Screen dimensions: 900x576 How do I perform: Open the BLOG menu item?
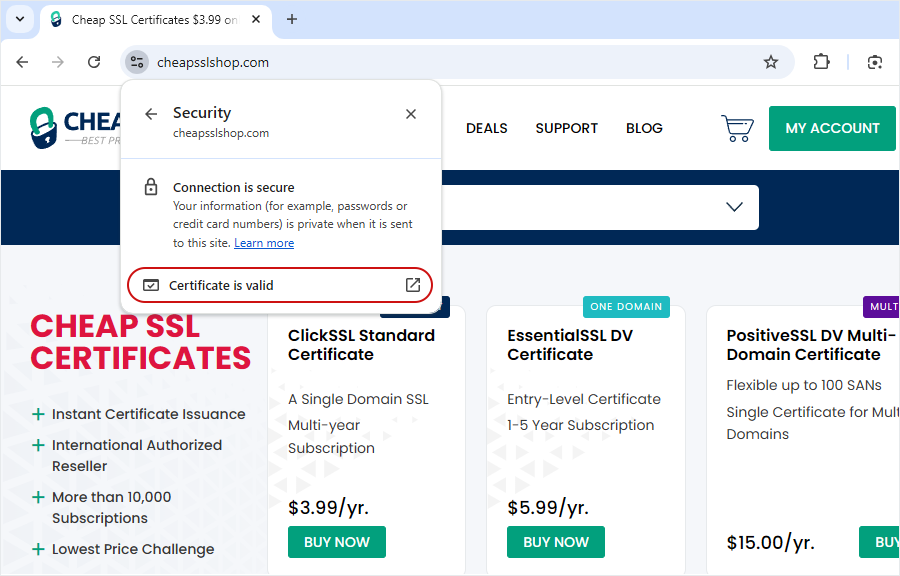click(x=644, y=128)
